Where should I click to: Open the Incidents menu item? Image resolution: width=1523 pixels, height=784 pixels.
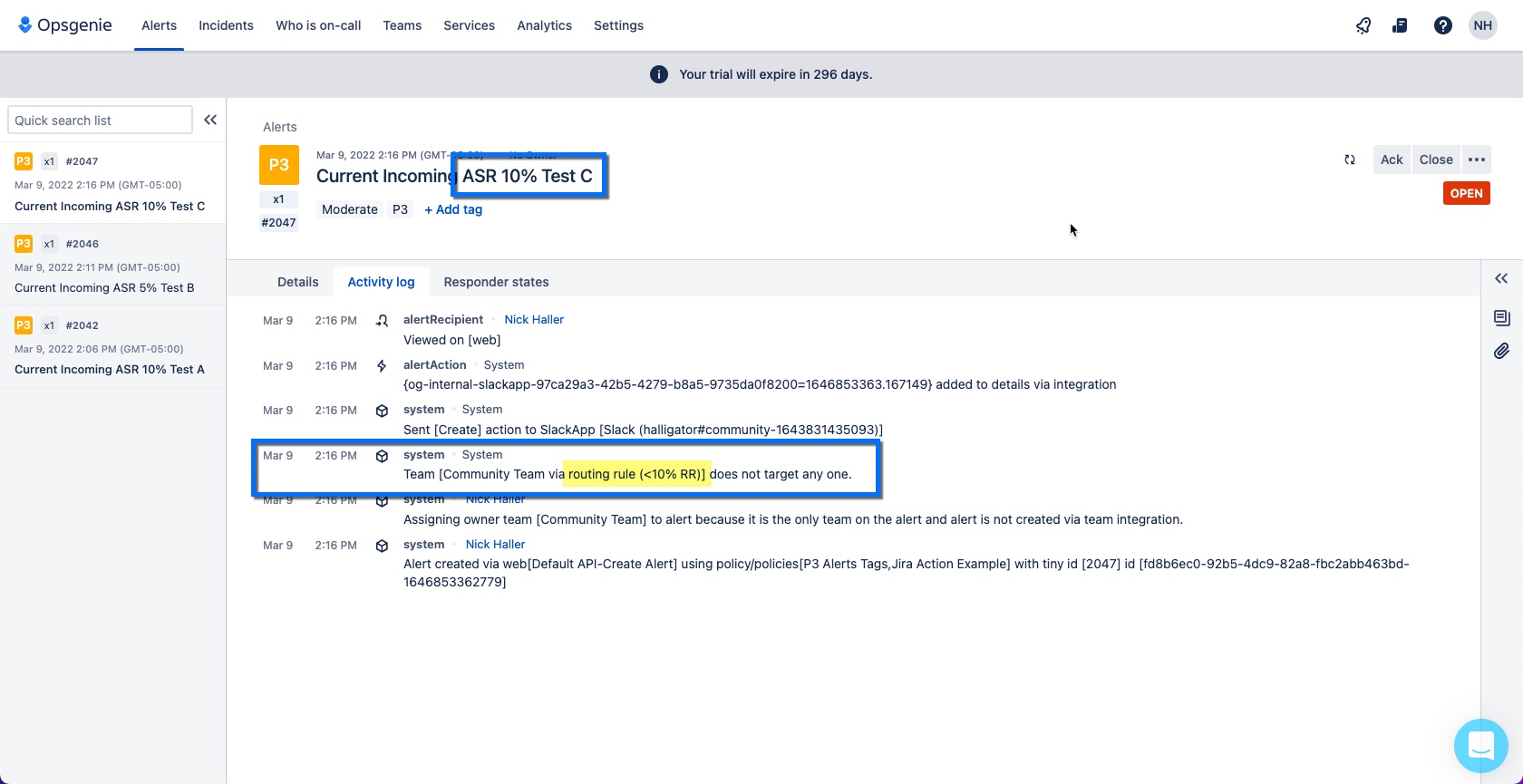click(226, 25)
